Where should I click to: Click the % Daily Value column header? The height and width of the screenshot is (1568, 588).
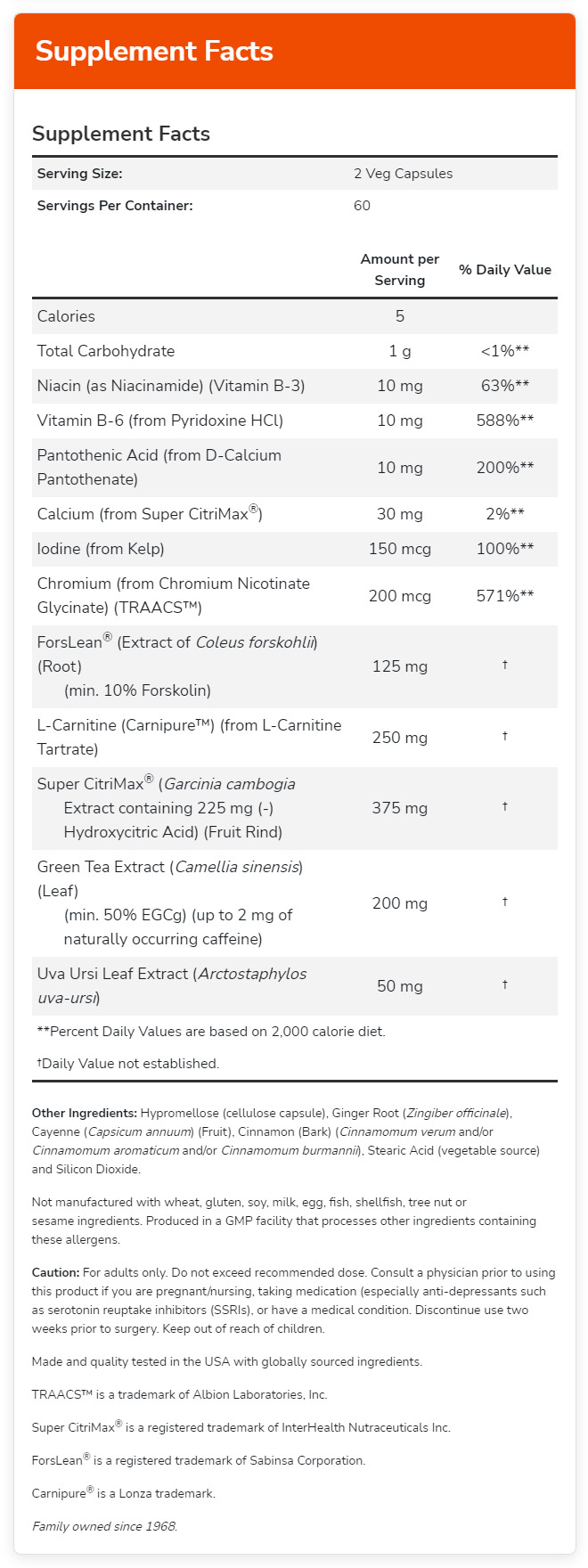click(505, 269)
